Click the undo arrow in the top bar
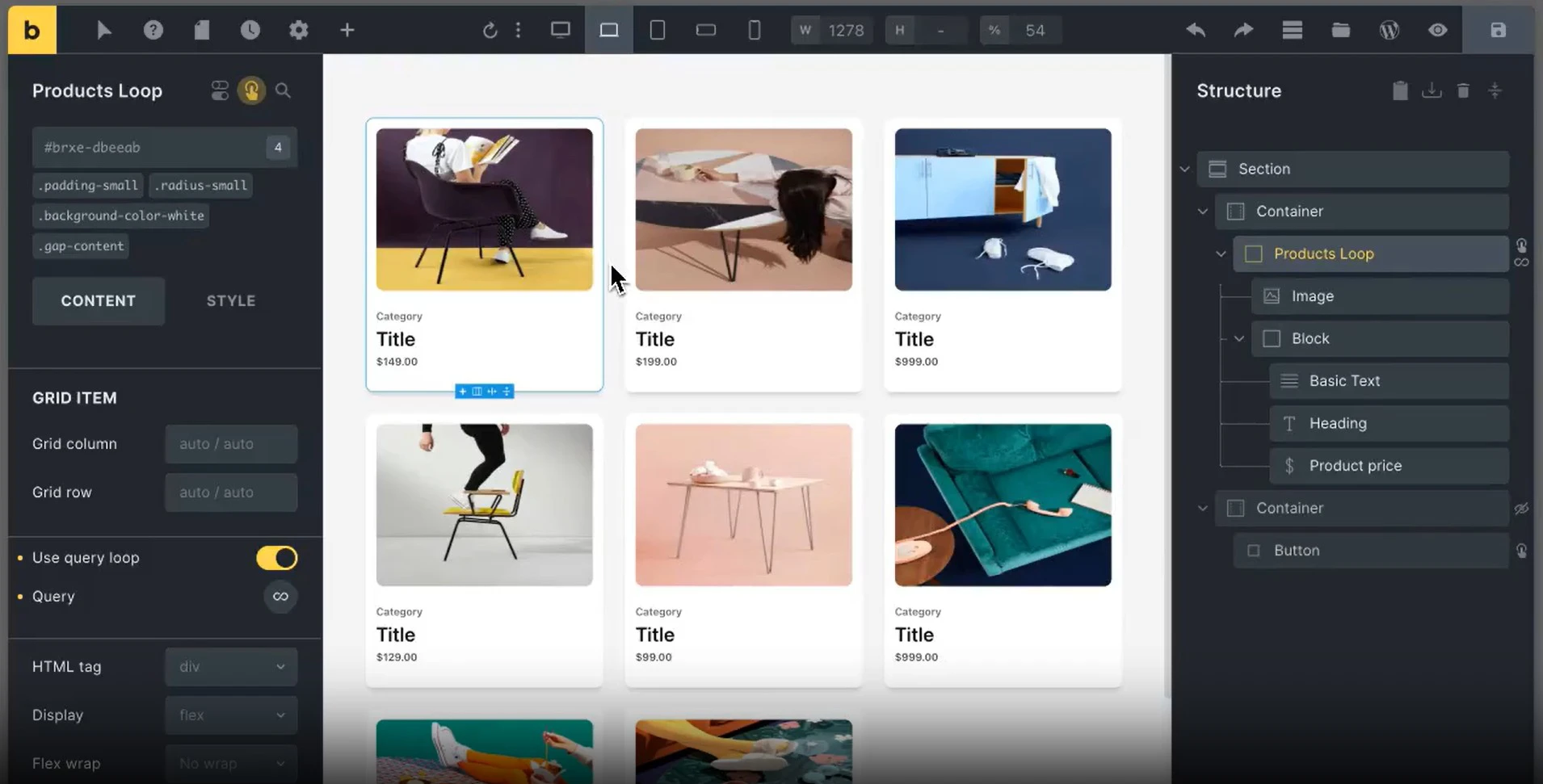1543x784 pixels. coord(1195,30)
